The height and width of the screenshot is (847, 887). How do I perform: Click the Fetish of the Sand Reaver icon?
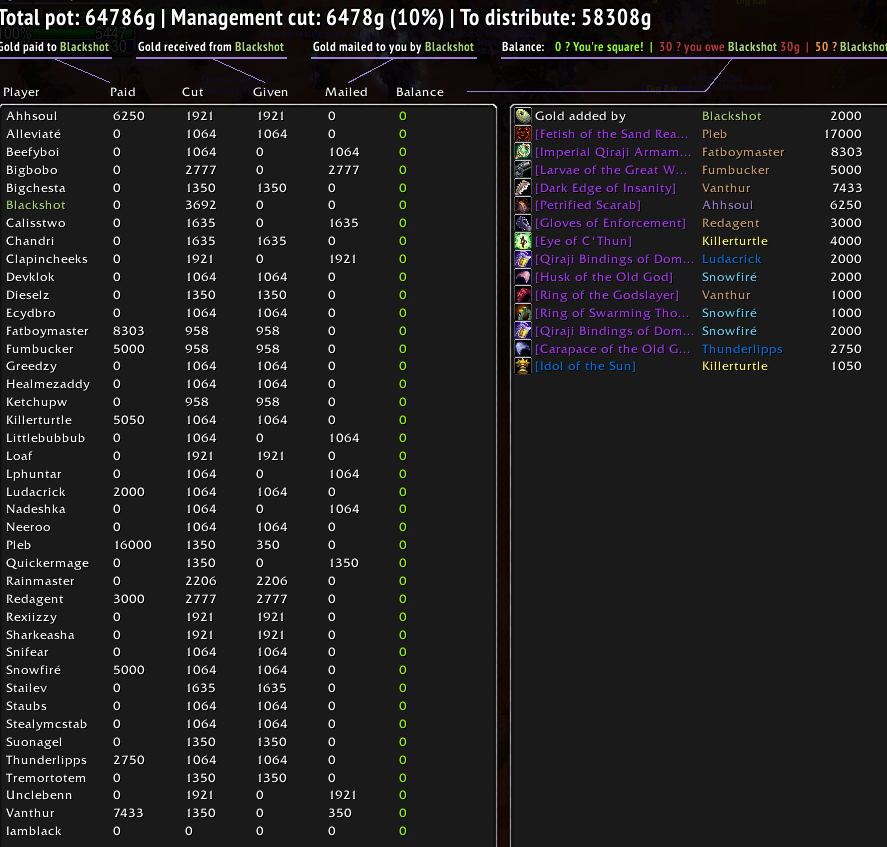point(523,134)
